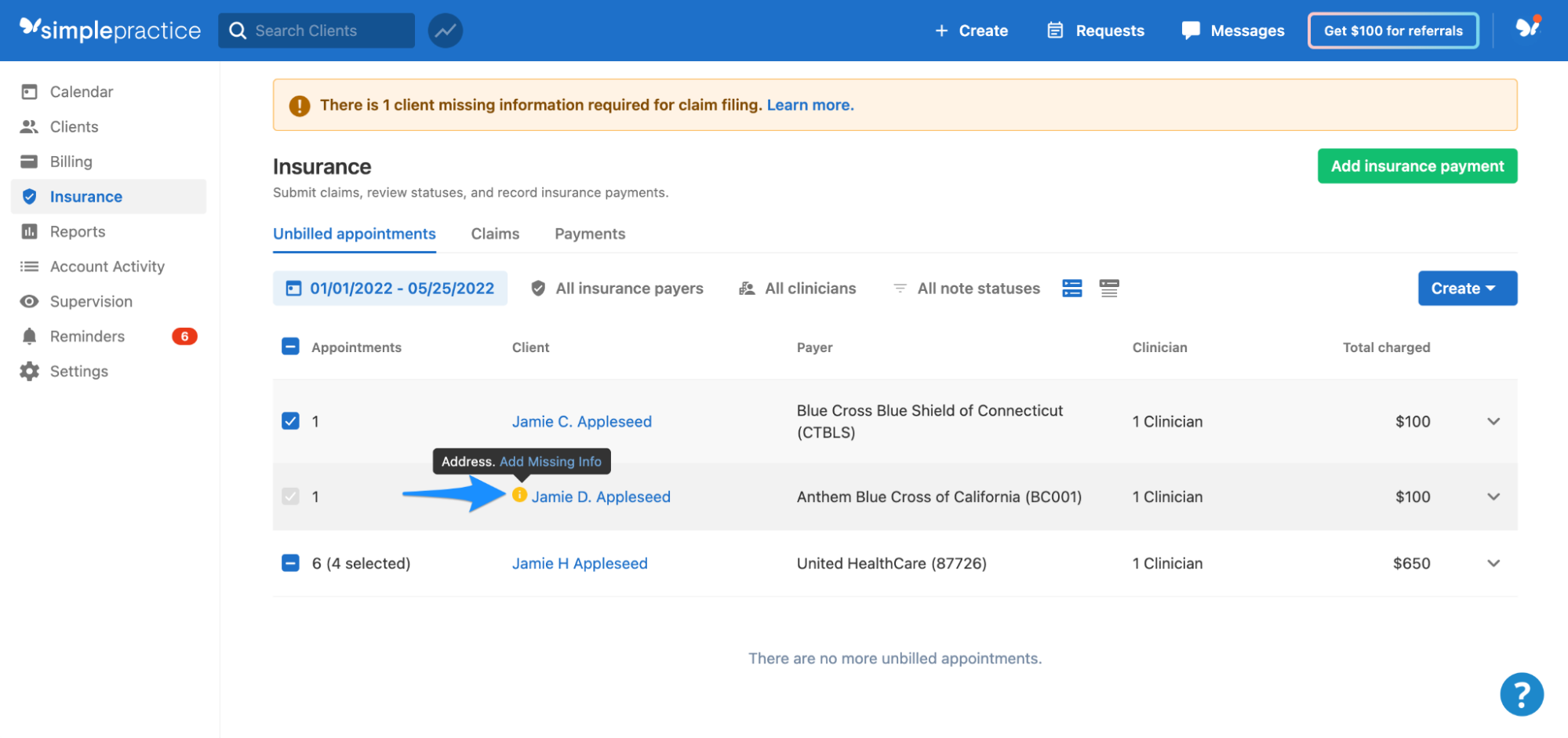This screenshot has height=738, width=1568.
Task: Click Get $100 for referrals button
Action: coord(1393,31)
